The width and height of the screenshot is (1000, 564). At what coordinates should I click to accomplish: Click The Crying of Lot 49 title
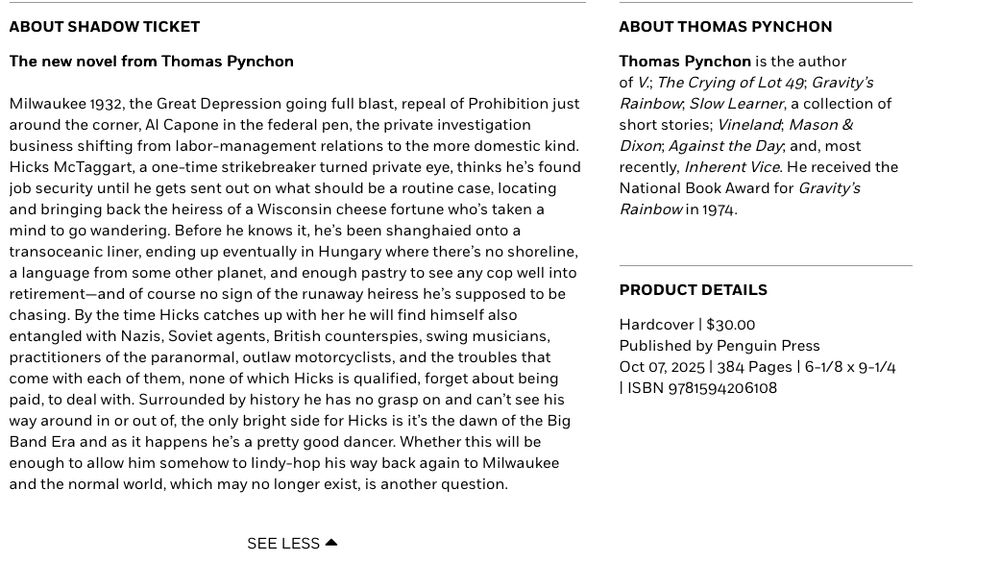[731, 82]
